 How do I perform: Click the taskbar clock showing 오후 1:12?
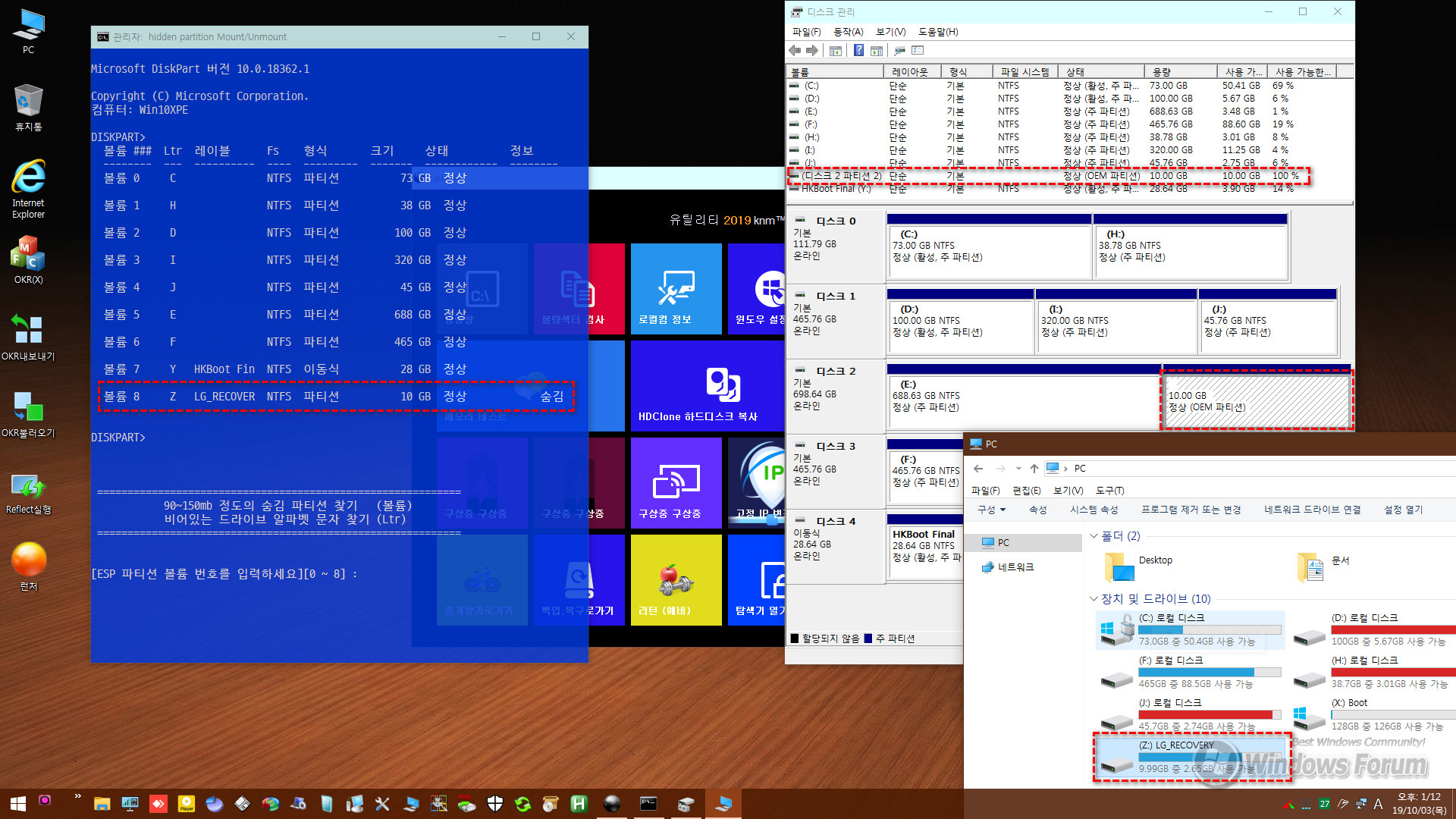click(x=1419, y=804)
